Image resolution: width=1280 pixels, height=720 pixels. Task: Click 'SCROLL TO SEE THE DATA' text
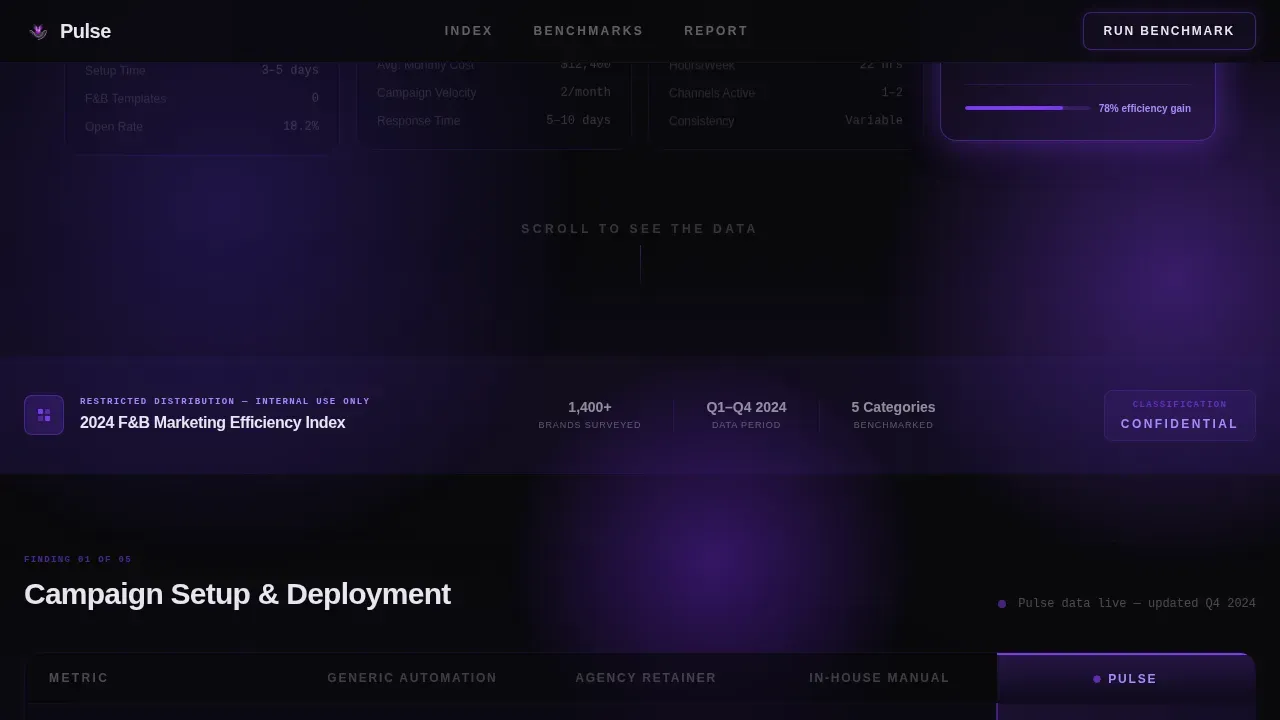click(x=640, y=229)
